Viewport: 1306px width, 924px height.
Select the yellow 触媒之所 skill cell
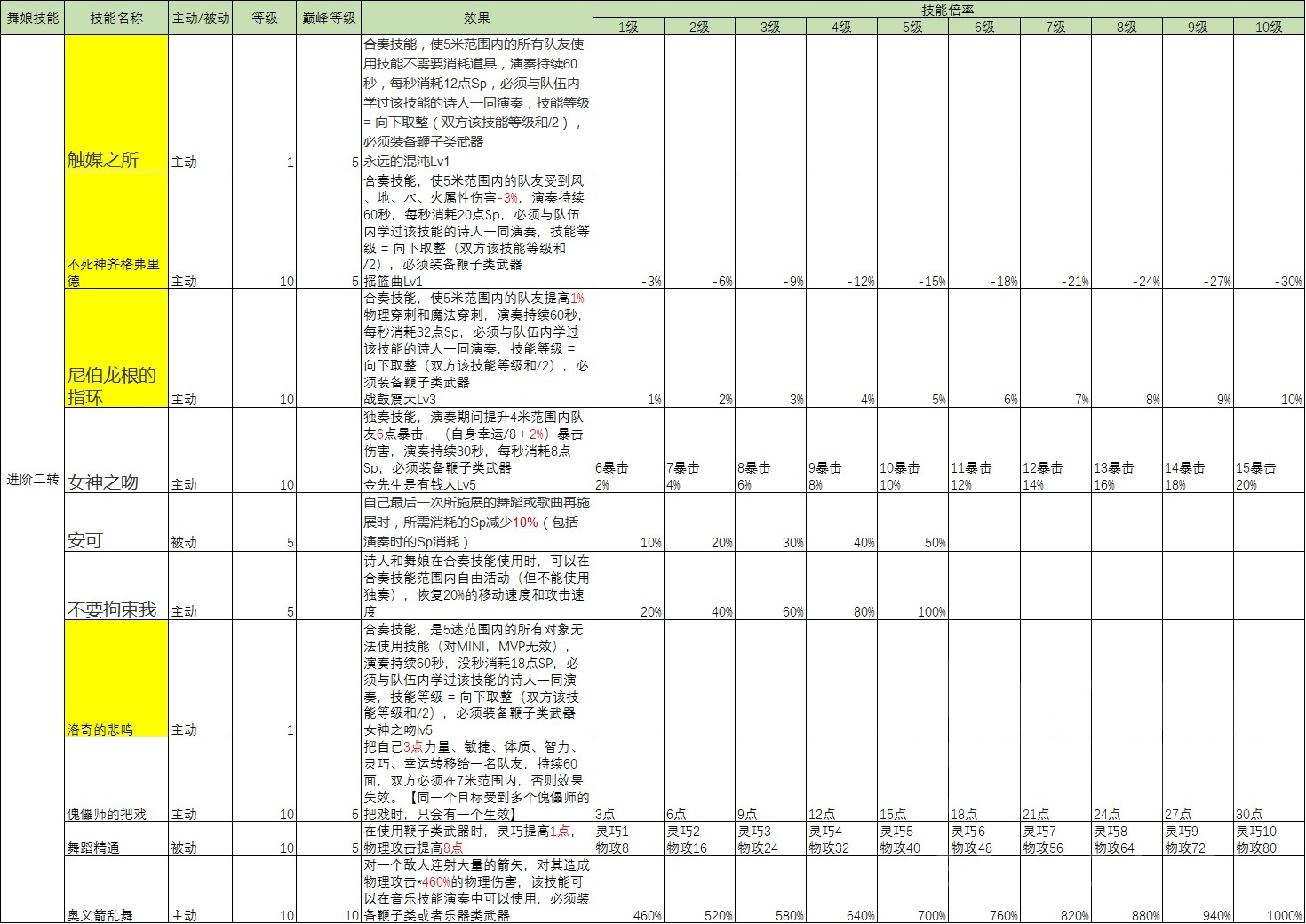tap(116, 103)
